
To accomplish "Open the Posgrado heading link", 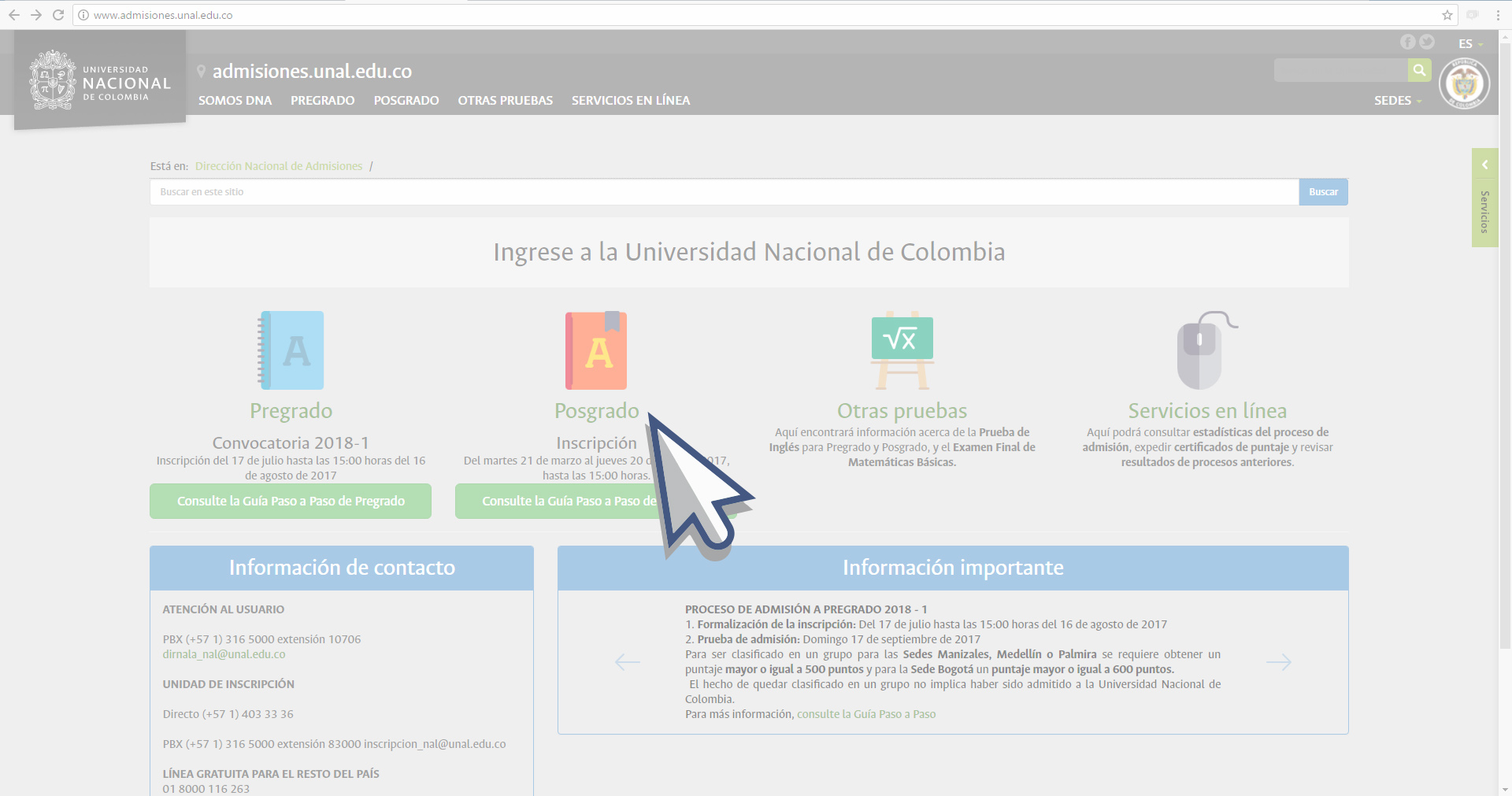I will tap(596, 411).
